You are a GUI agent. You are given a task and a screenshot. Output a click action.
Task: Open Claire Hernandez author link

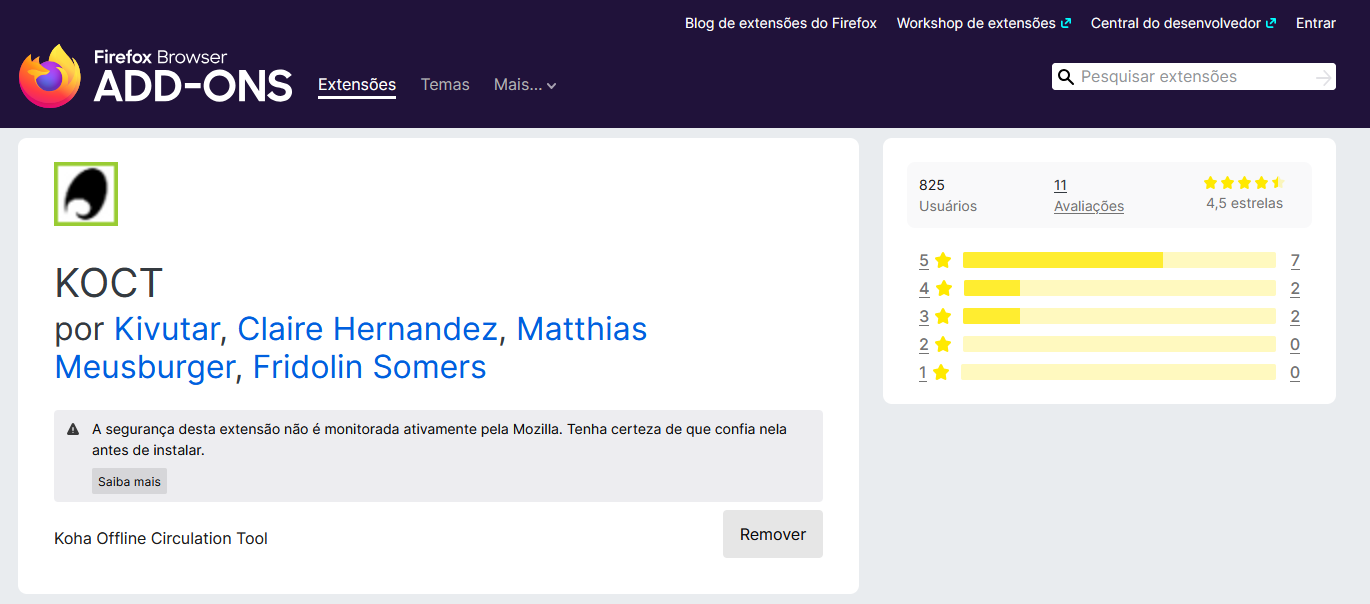(367, 328)
